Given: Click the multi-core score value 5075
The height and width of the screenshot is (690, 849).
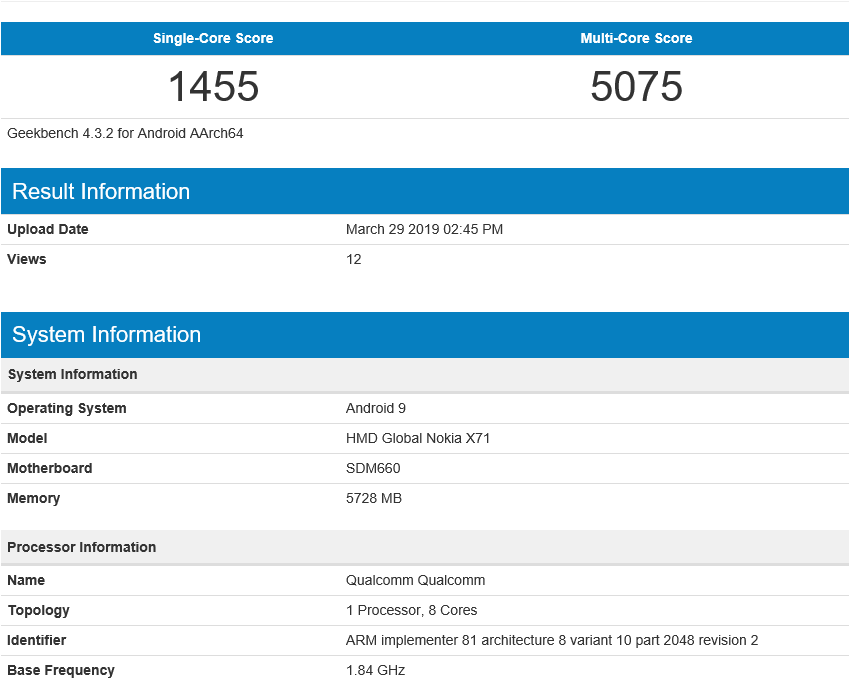Looking at the screenshot, I should 636,87.
